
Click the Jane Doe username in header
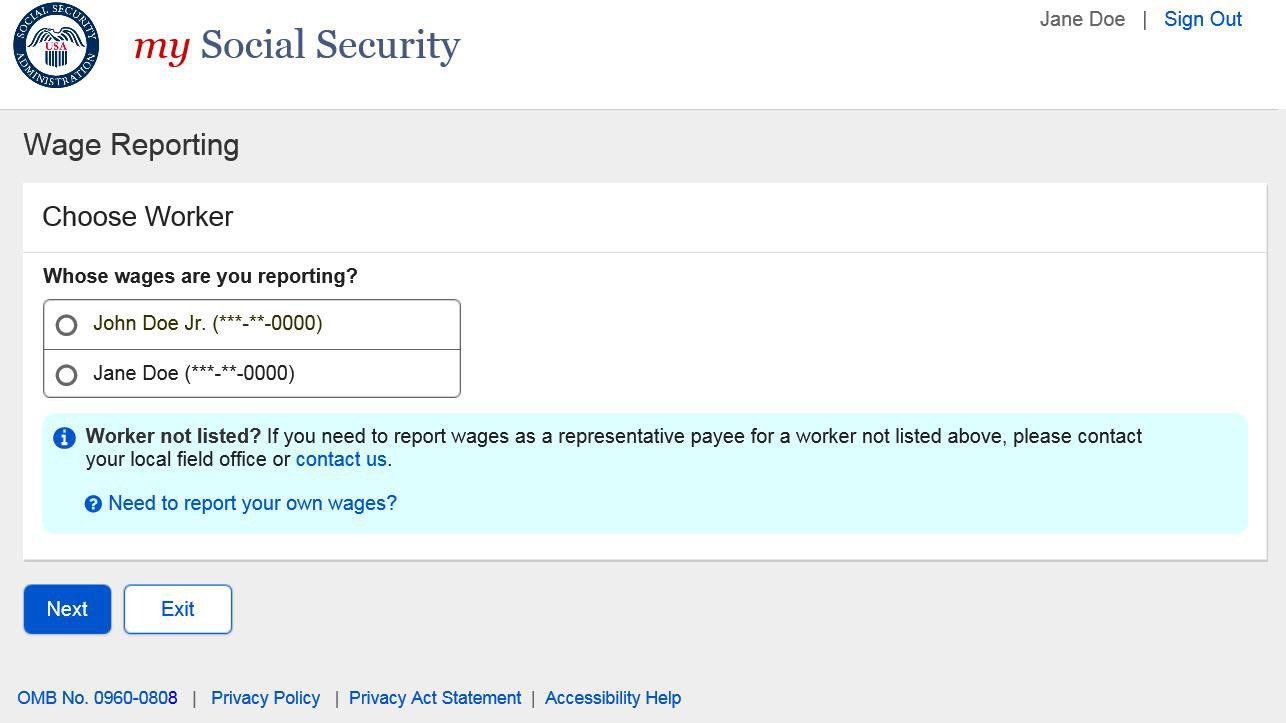click(x=1082, y=19)
